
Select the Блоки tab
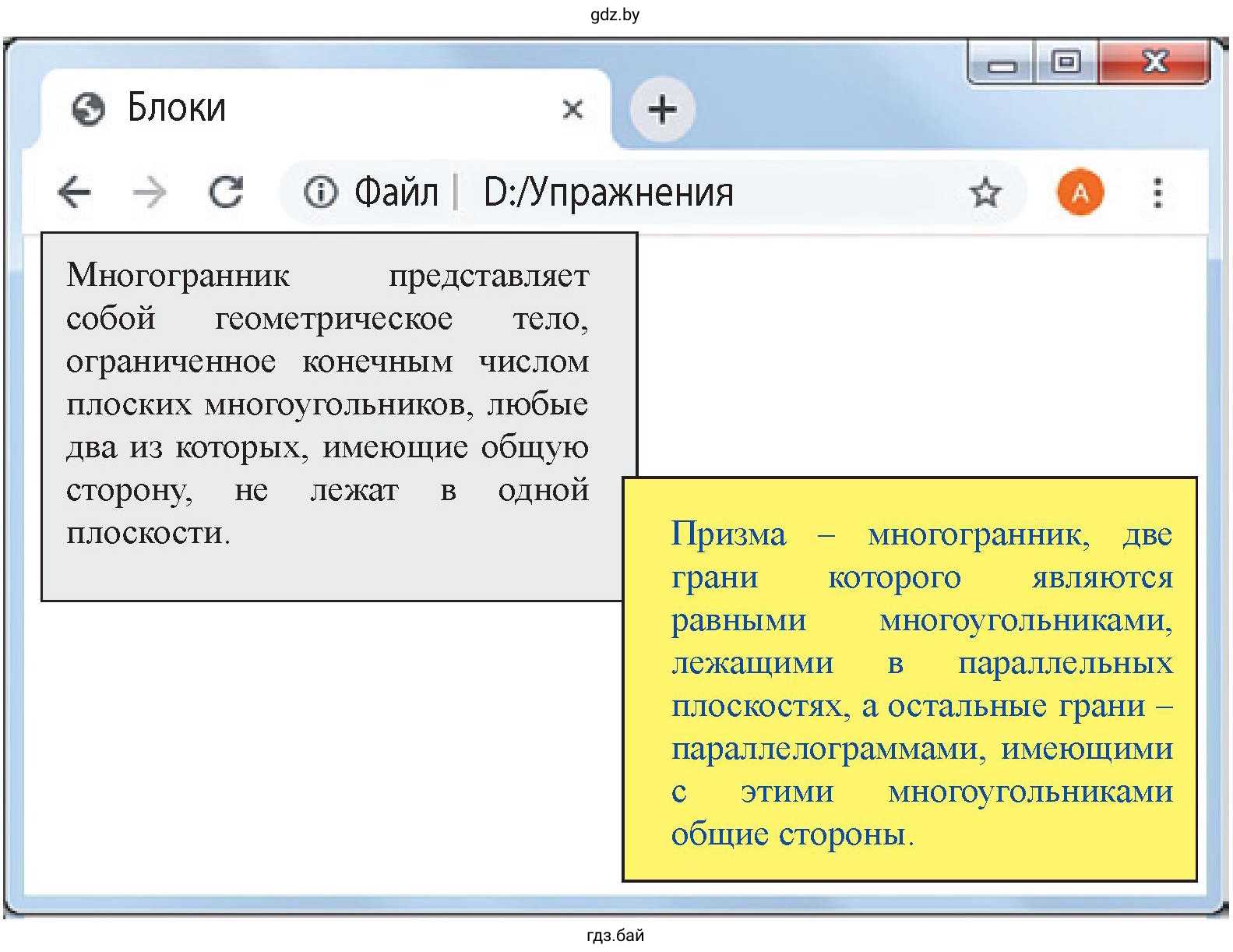tap(312, 108)
